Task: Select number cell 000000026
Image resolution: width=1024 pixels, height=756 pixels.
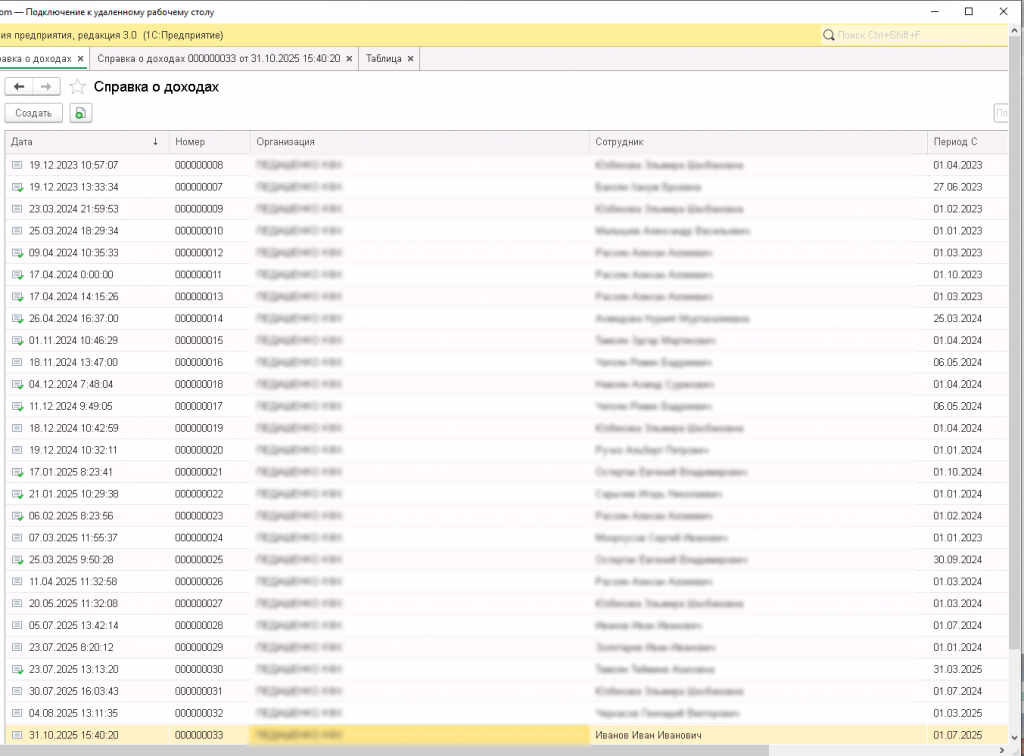Action: click(x=209, y=582)
